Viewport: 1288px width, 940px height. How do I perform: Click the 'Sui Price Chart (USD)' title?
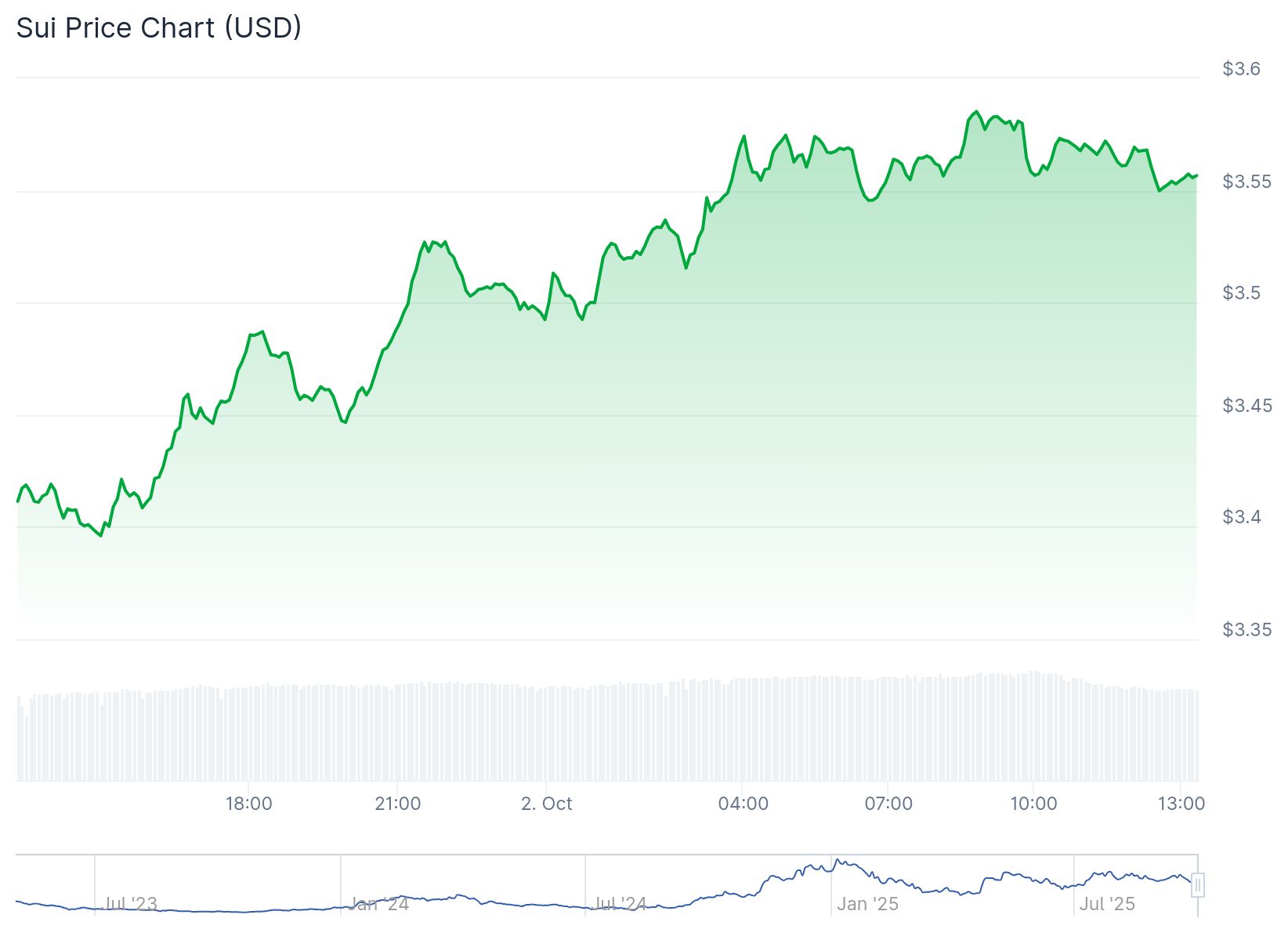[x=159, y=28]
